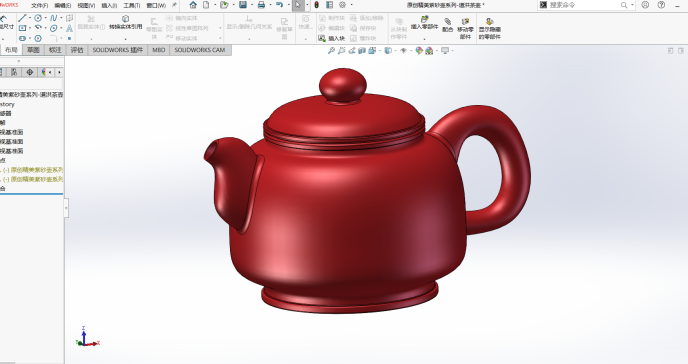This screenshot has height=364, width=688.
Task: Expand the New document dropdown arrow
Action: point(214,5)
